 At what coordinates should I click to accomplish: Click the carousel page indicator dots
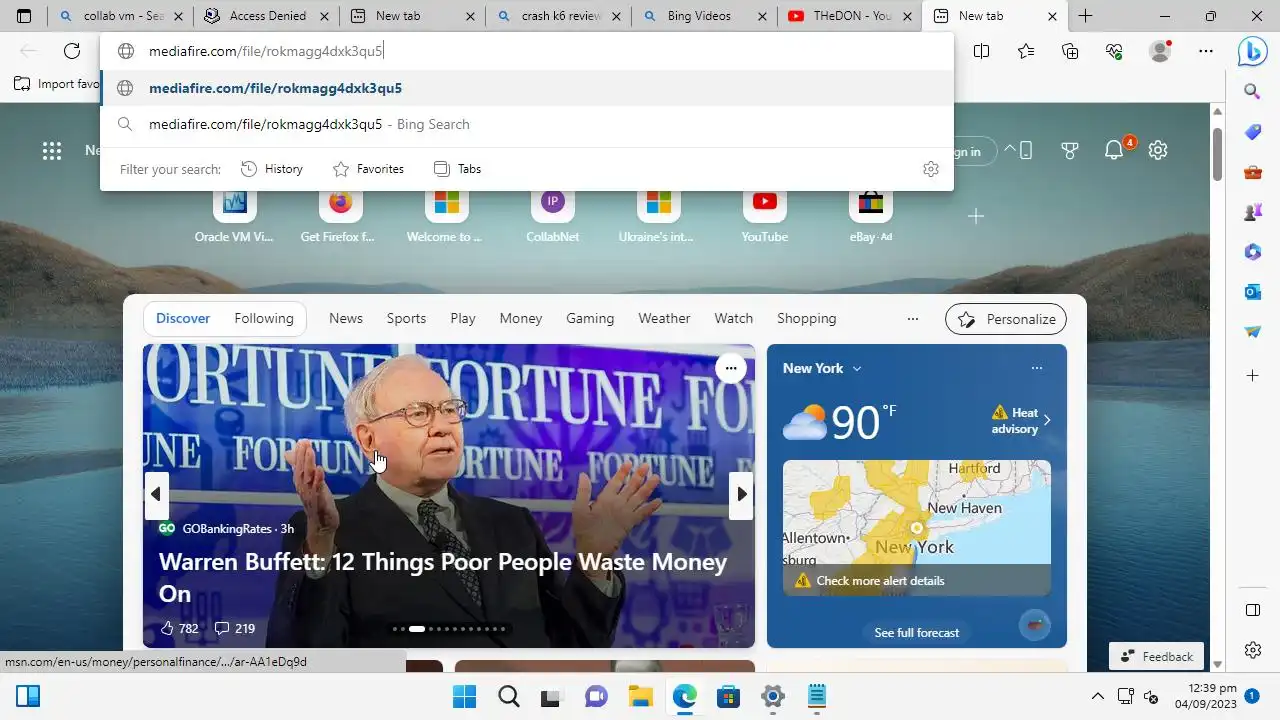449,629
